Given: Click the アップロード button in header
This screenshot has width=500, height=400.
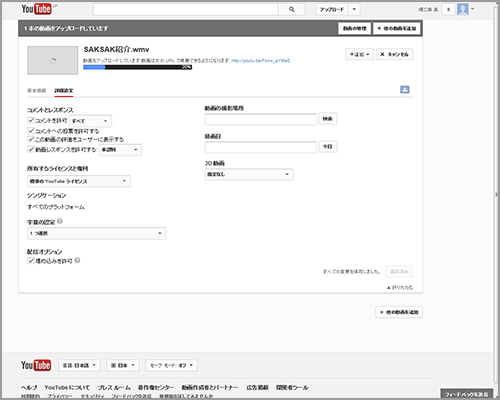Looking at the screenshot, I should [332, 9].
